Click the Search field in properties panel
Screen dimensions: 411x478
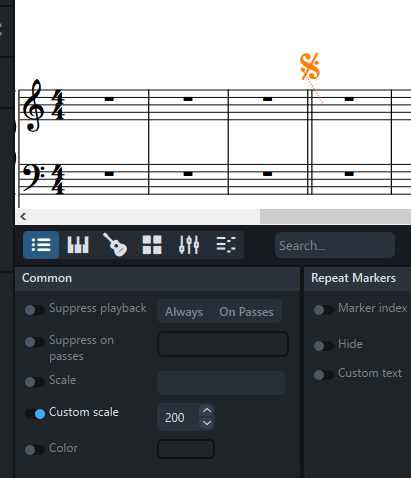pos(335,245)
